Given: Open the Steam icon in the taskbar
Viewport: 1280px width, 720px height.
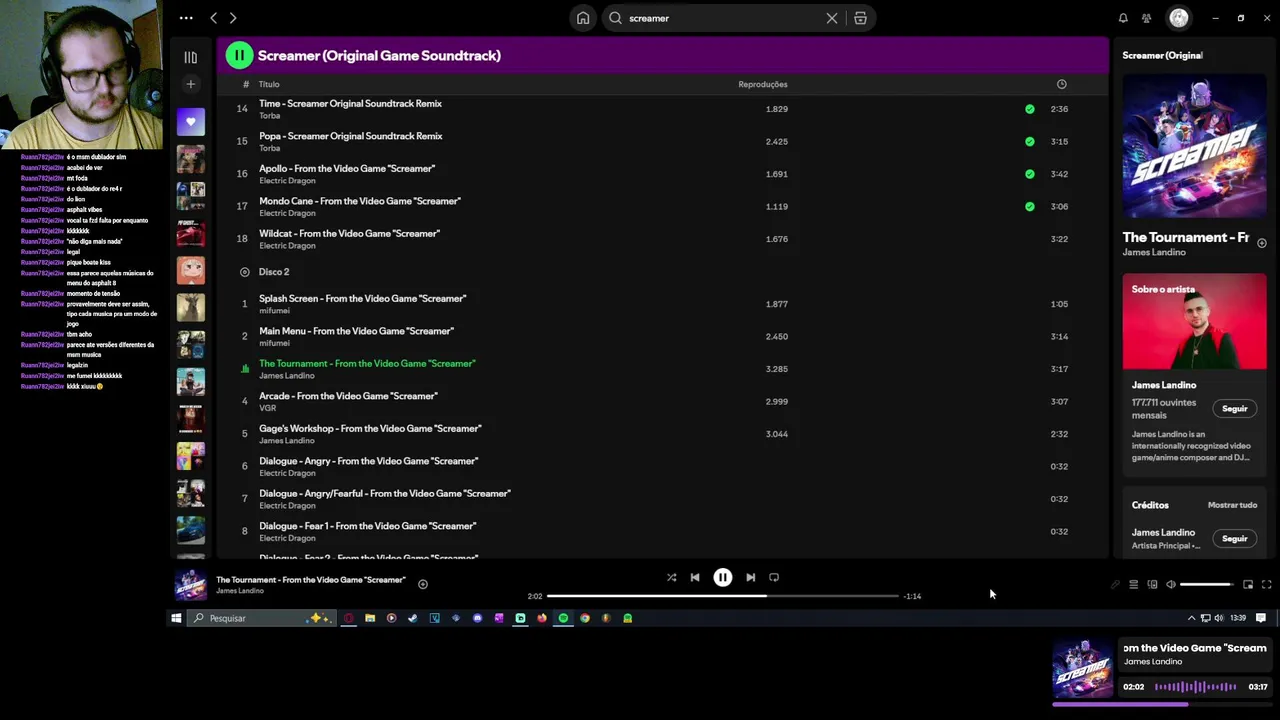Looking at the screenshot, I should coord(412,618).
